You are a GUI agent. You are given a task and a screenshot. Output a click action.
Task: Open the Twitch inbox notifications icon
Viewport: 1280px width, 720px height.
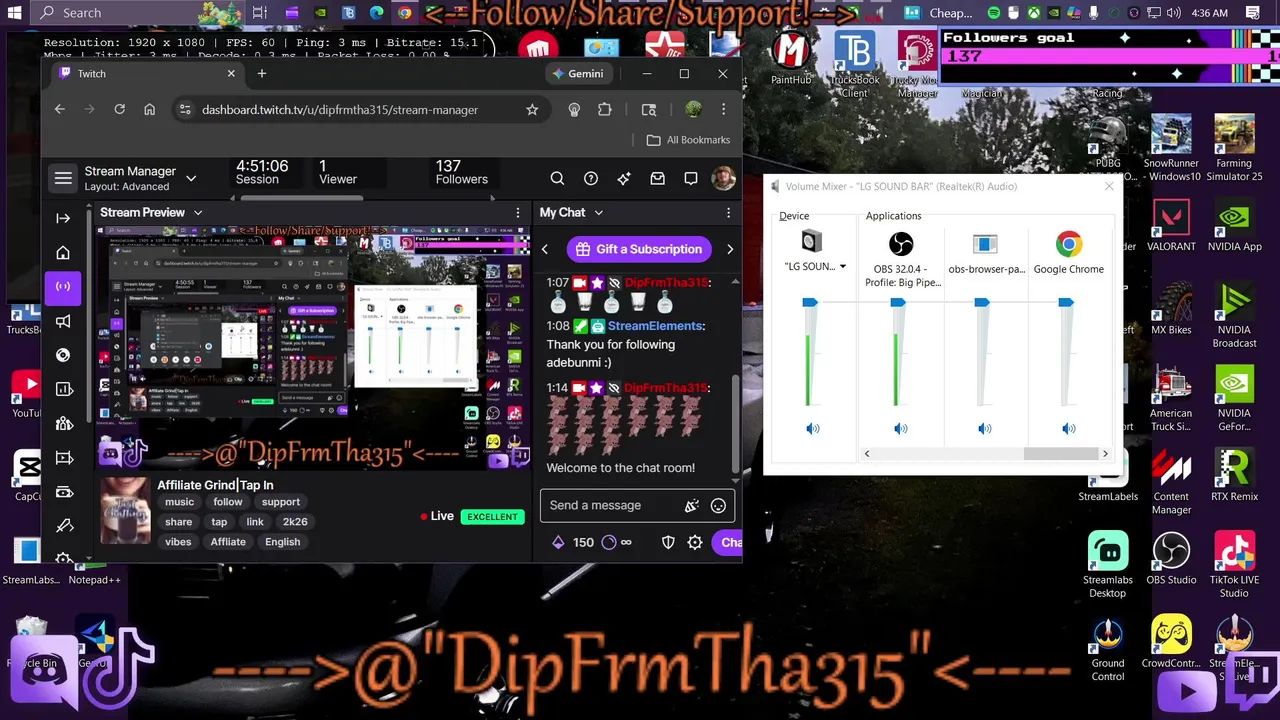(657, 178)
